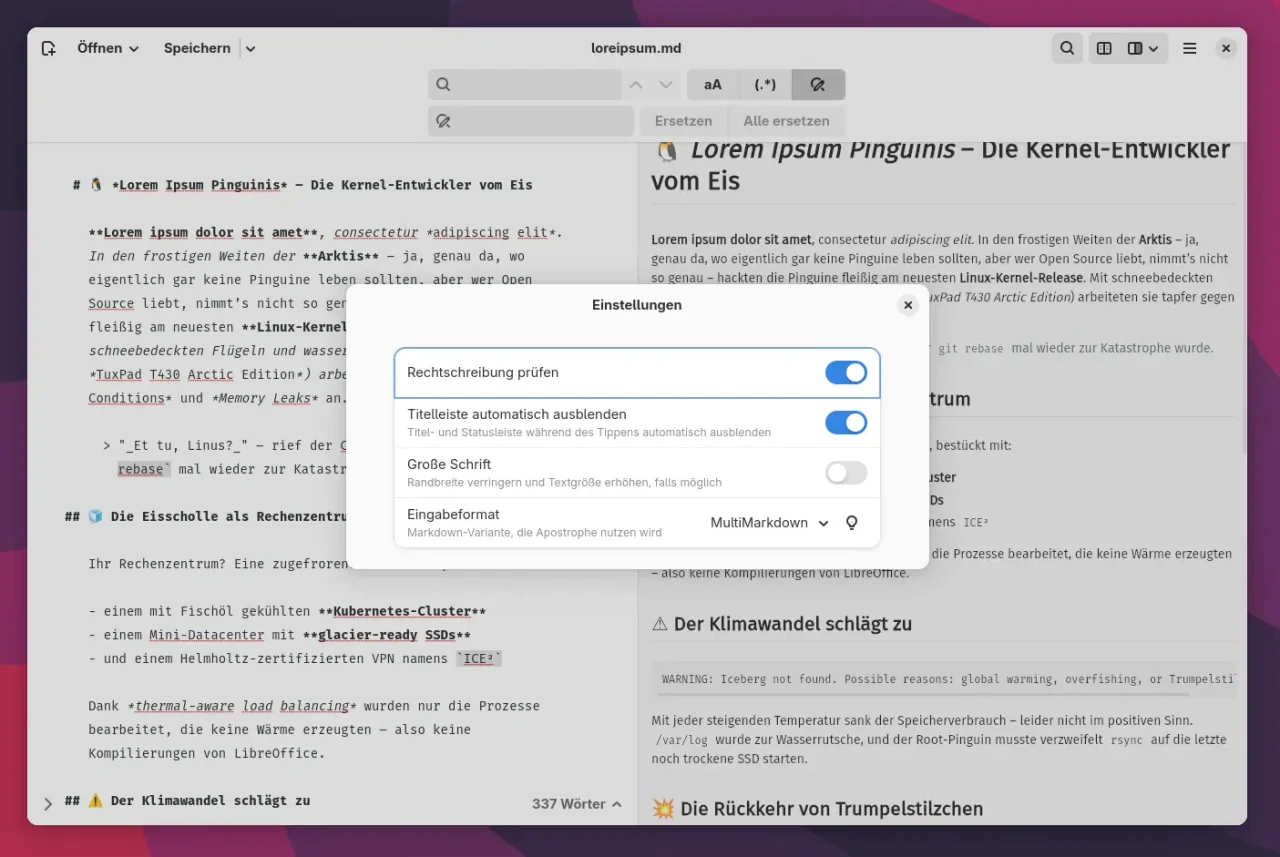
Task: Open the MultiMarkdown Eingabeformat dropdown
Action: pyautogui.click(x=769, y=523)
